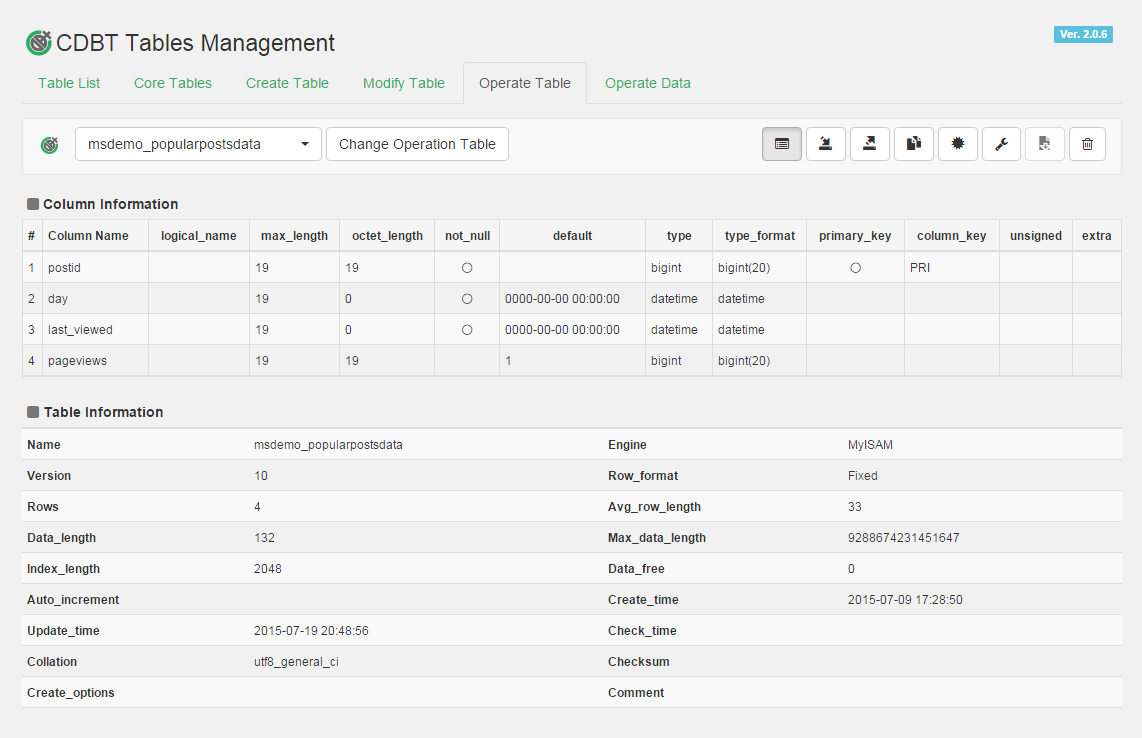Open the Create Table tab
Screen dimensions: 1142x738
point(287,83)
